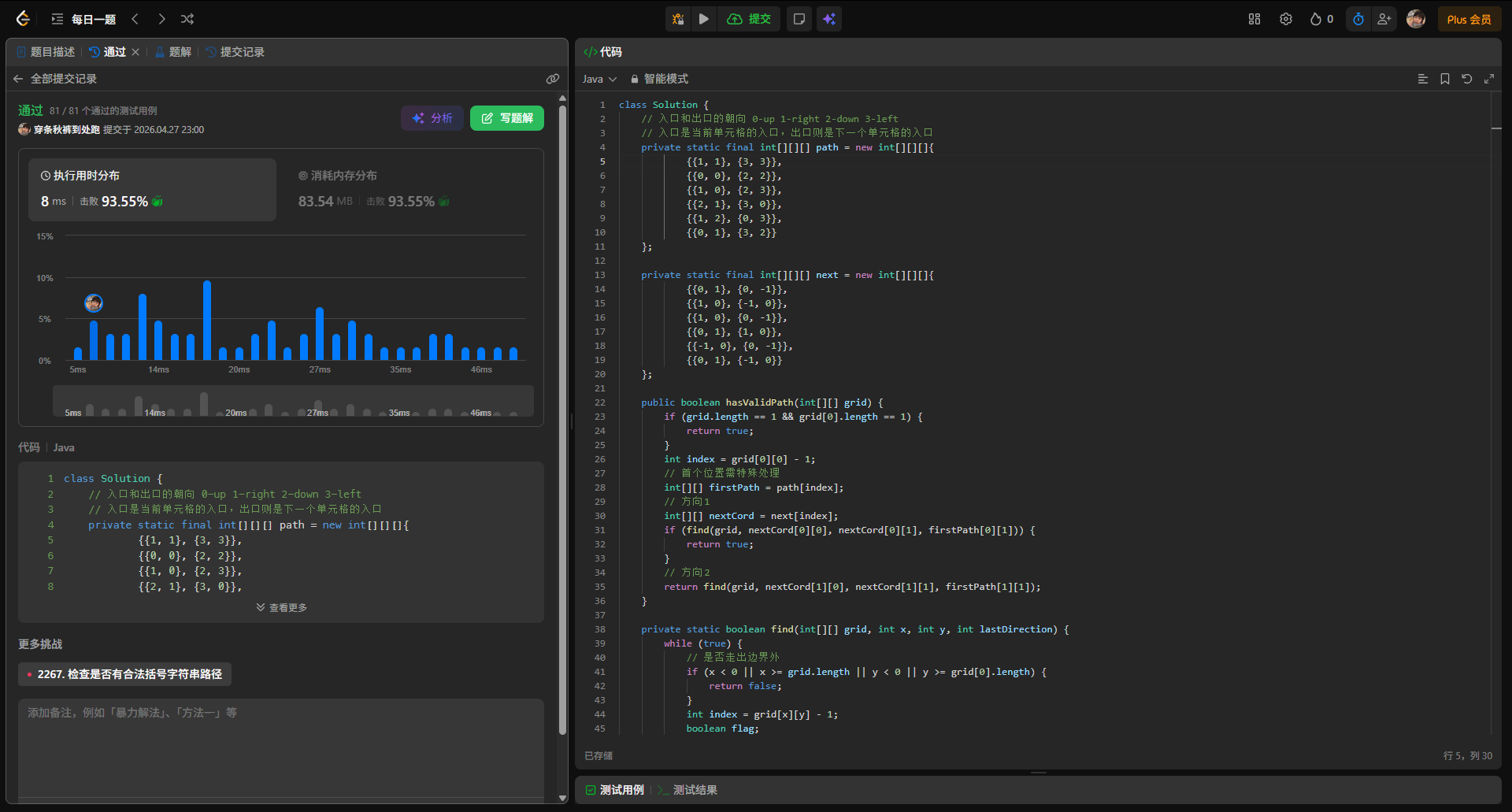The height and width of the screenshot is (812, 1512).
Task: Click the 分析 button
Action: point(432,118)
